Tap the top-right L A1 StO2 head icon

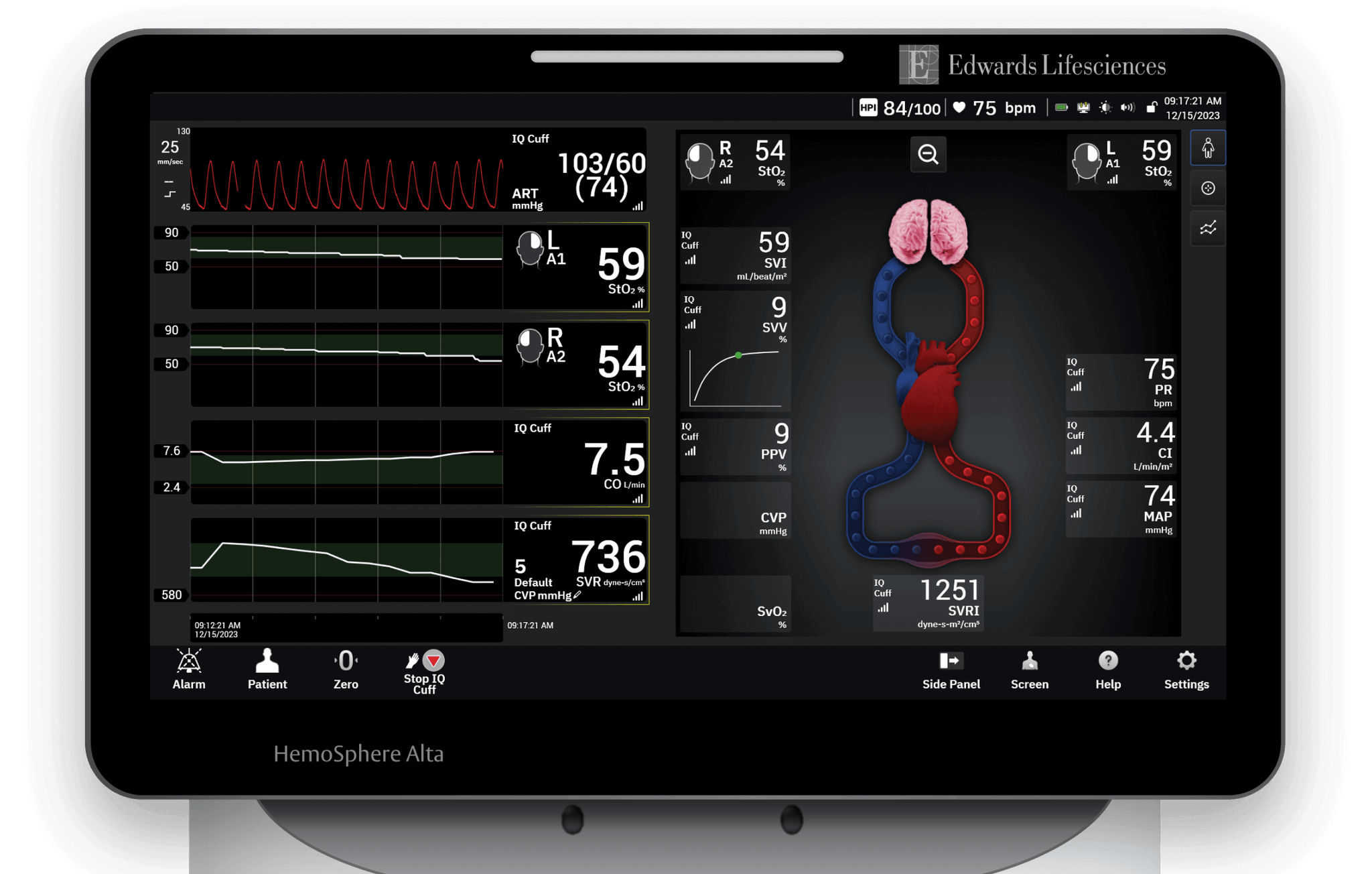pyautogui.click(x=1086, y=162)
